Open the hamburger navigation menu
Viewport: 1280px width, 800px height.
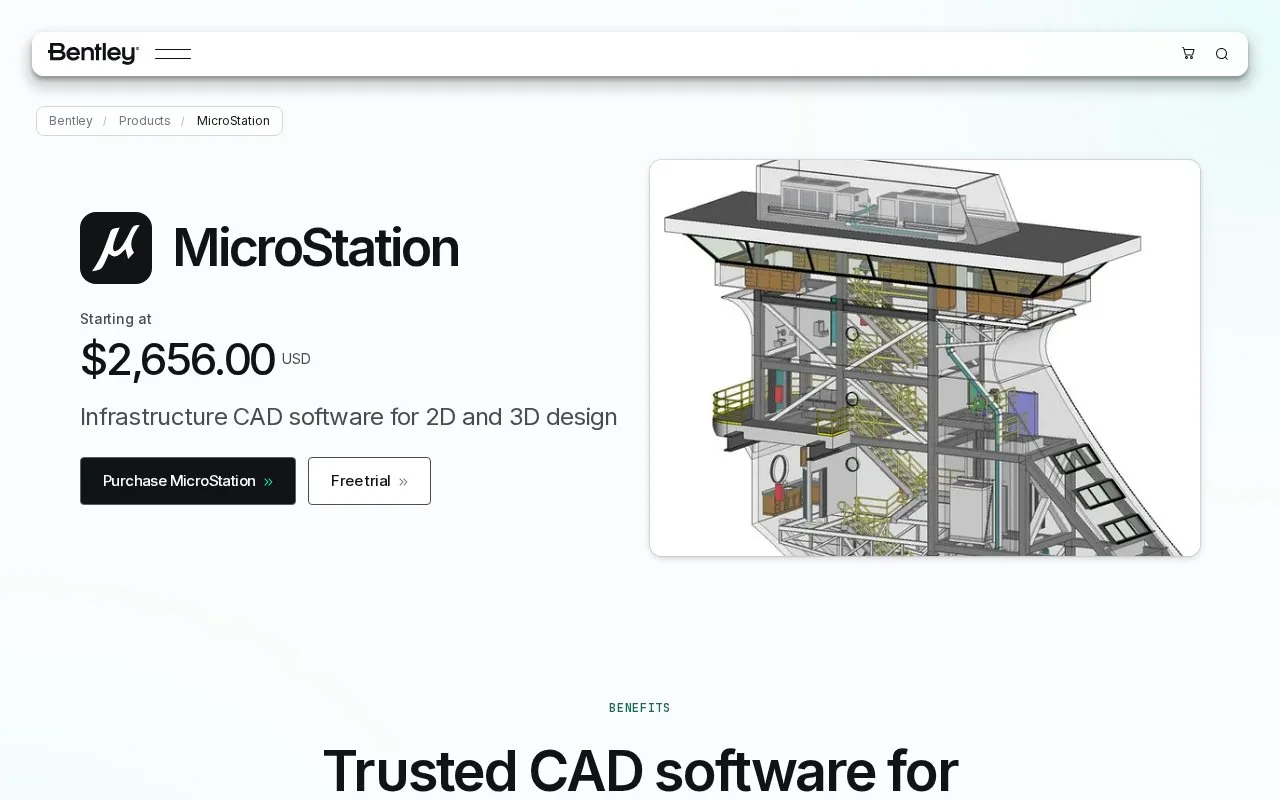click(173, 54)
